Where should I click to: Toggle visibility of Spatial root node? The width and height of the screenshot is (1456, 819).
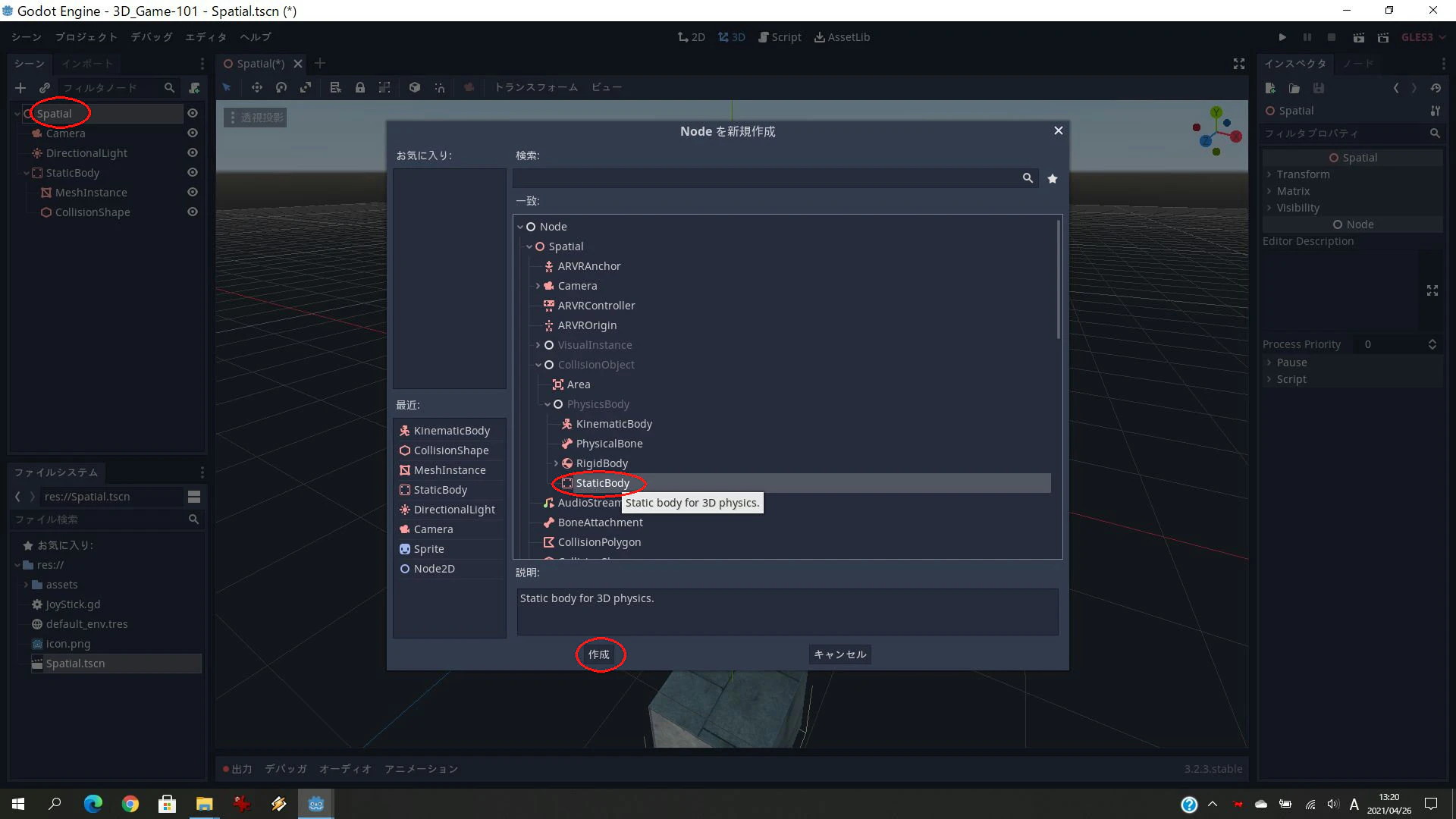click(193, 113)
